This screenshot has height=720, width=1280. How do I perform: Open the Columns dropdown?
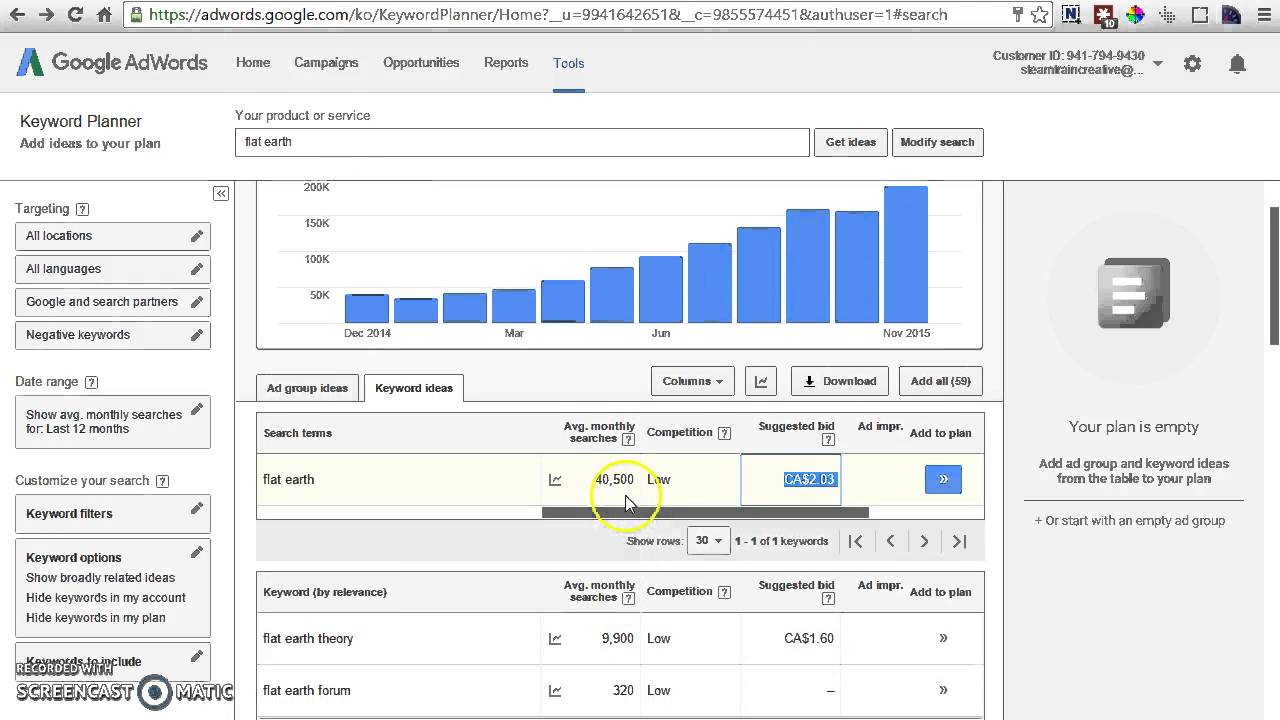pyautogui.click(x=692, y=381)
